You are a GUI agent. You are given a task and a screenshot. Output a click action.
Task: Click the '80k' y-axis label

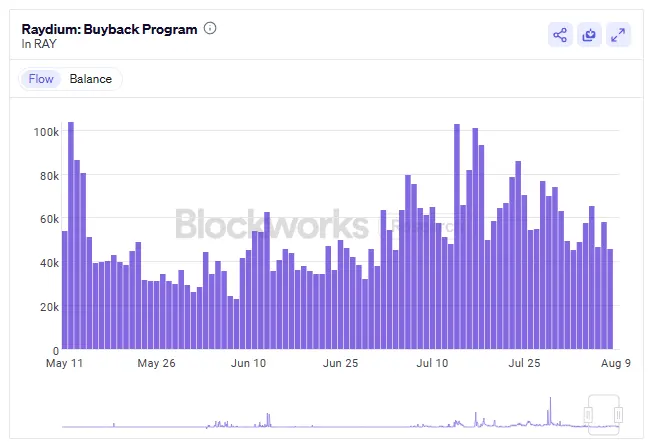click(50, 176)
